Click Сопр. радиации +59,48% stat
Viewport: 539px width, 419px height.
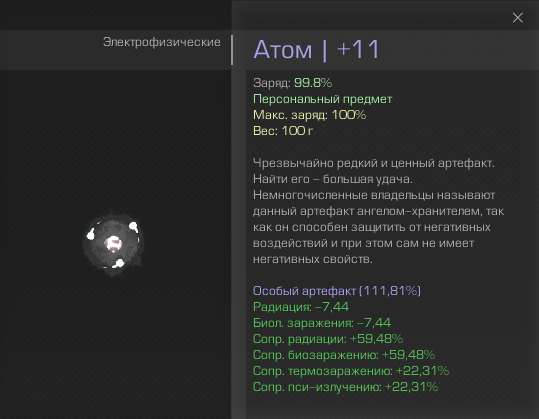328,339
